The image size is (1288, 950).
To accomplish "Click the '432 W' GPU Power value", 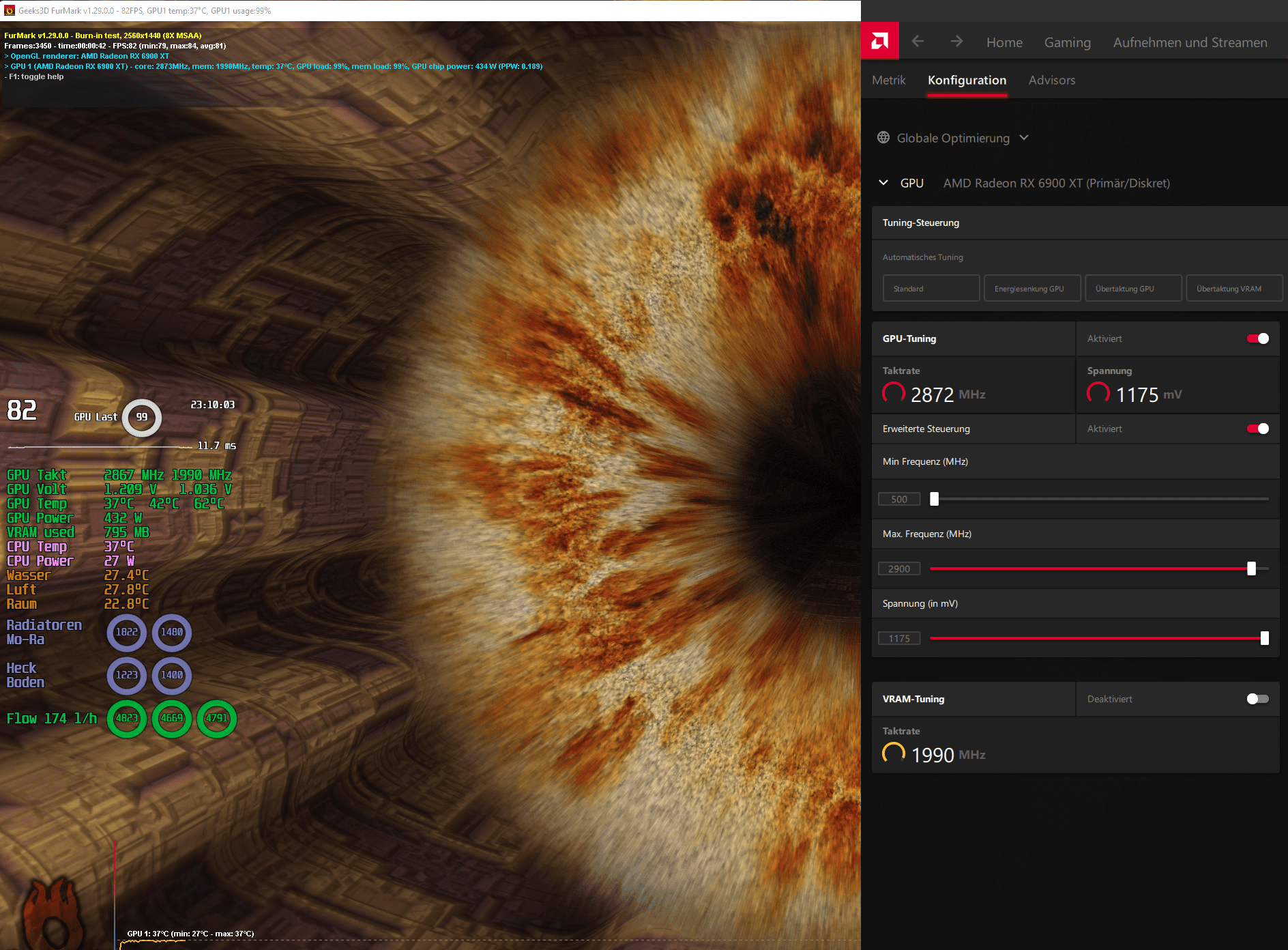I will pos(123,517).
